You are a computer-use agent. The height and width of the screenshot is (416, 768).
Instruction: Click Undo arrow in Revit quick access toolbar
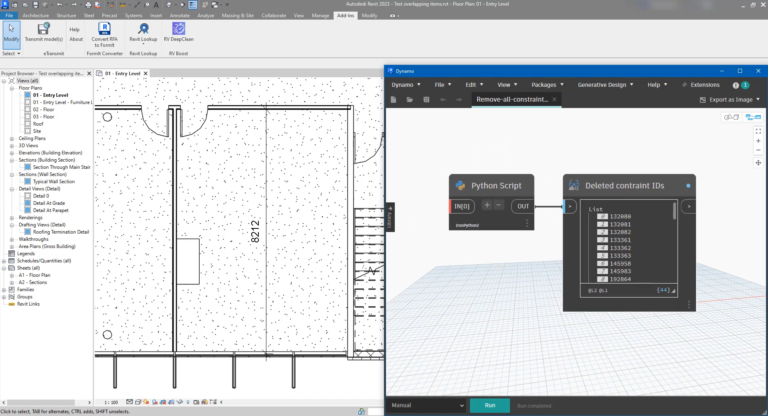point(59,4)
